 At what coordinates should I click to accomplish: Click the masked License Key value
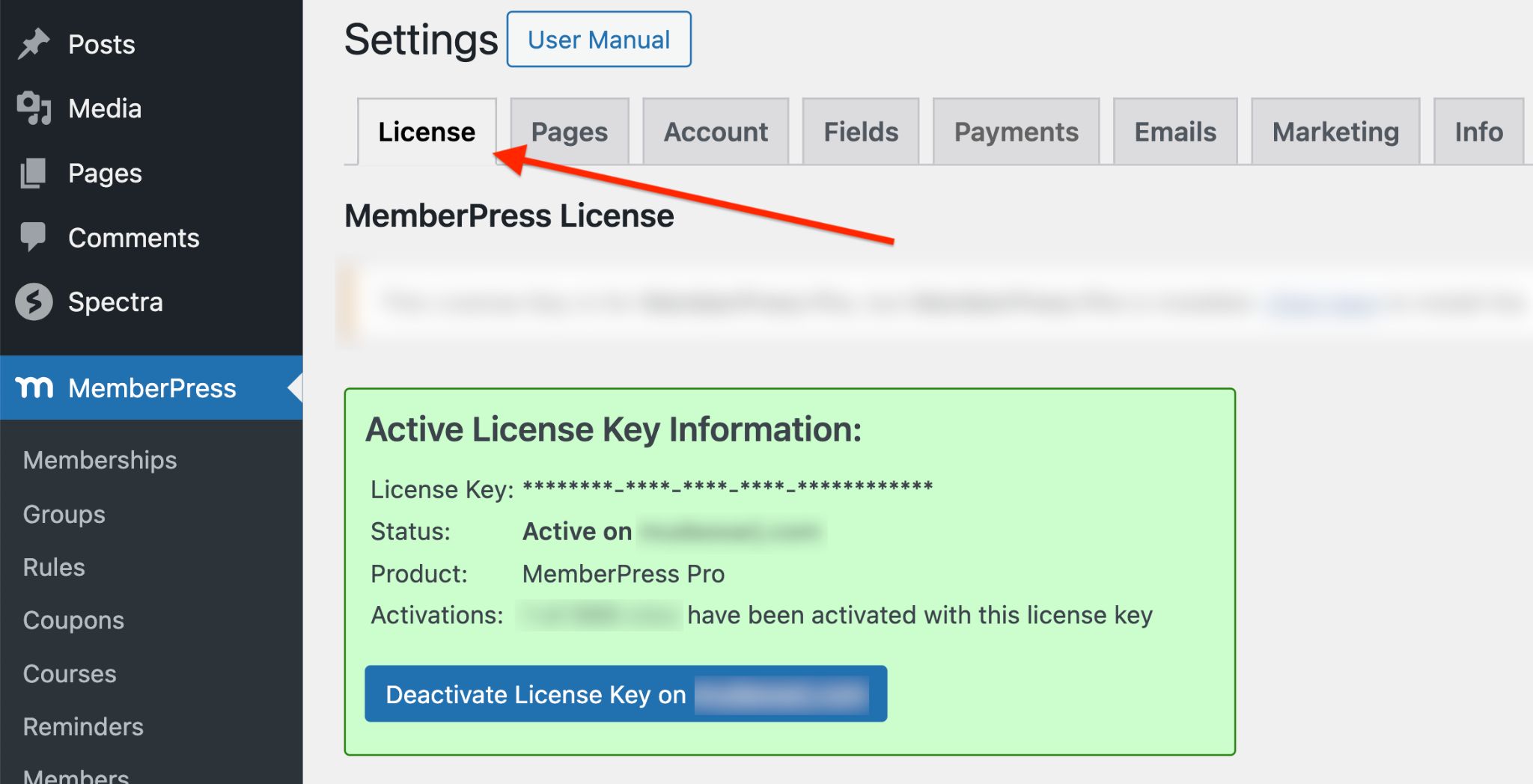pyautogui.click(x=728, y=487)
